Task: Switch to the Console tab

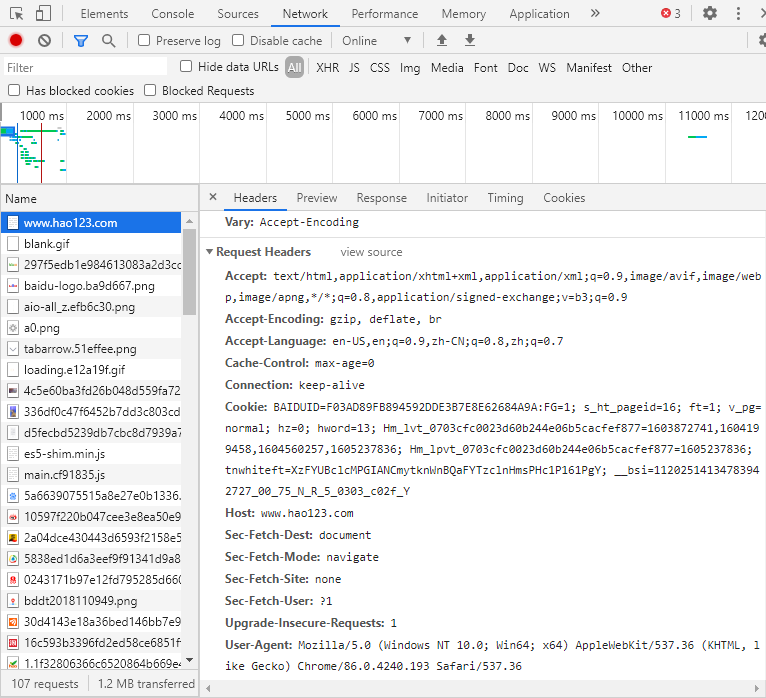Action: [173, 14]
